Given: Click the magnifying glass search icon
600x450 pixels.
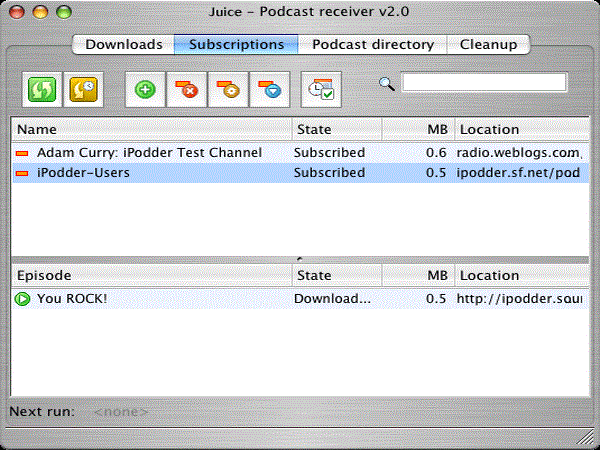Looking at the screenshot, I should pos(387,84).
